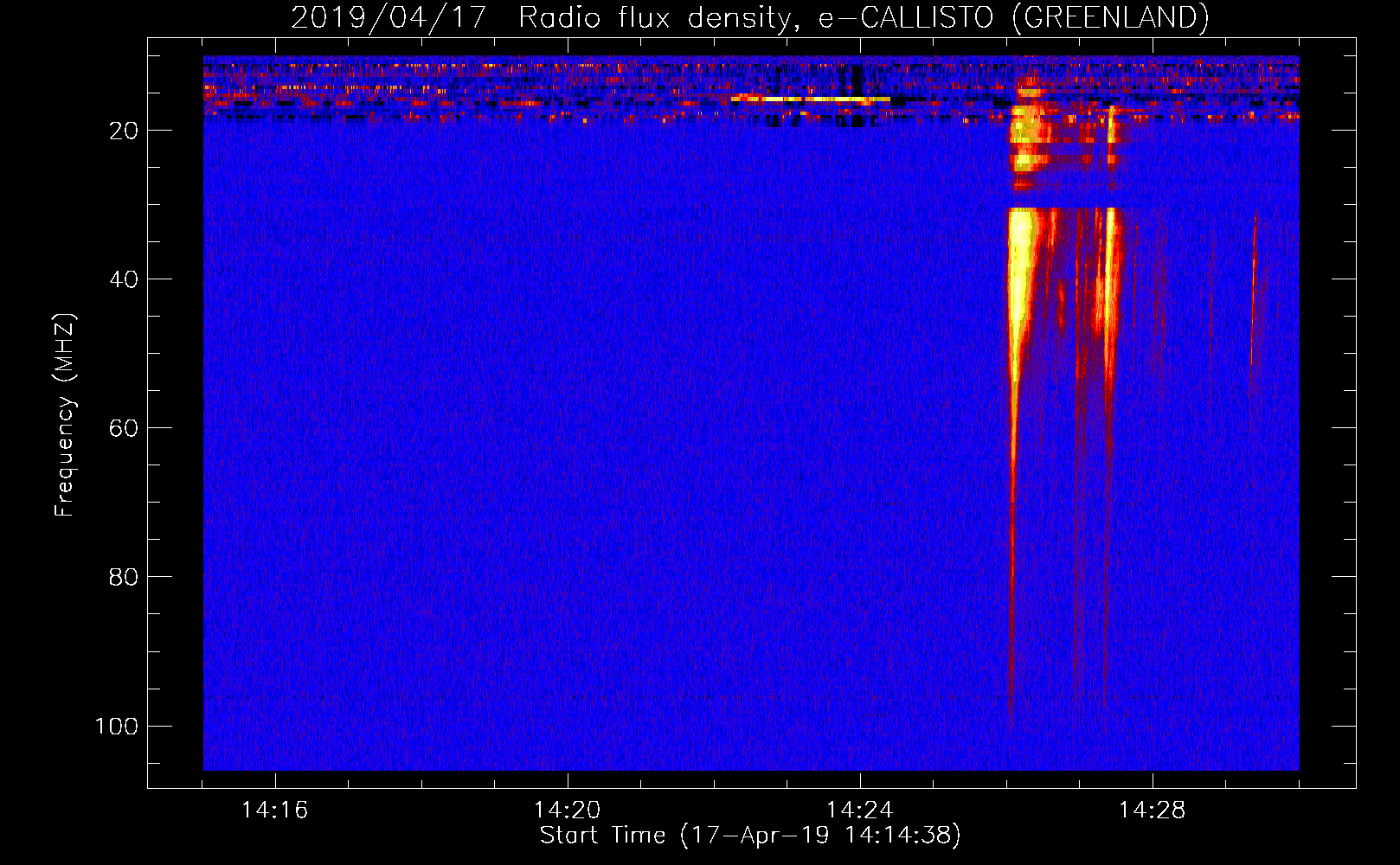Click the 14:16 time tick label
The image size is (1400, 865).
pos(274,811)
